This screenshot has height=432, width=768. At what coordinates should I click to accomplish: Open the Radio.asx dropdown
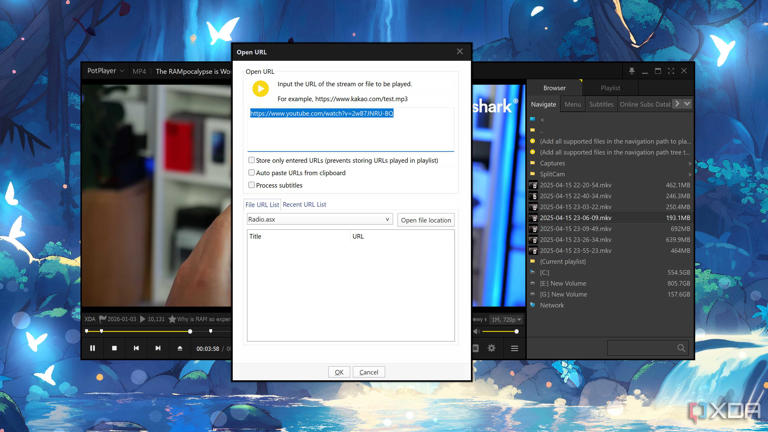point(319,219)
